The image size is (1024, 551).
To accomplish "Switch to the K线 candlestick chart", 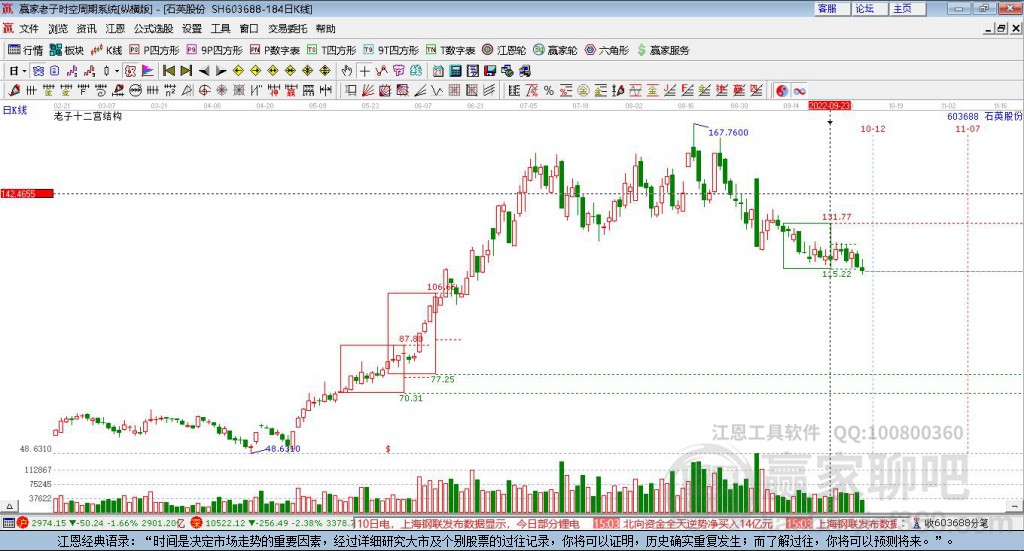I will (107, 50).
